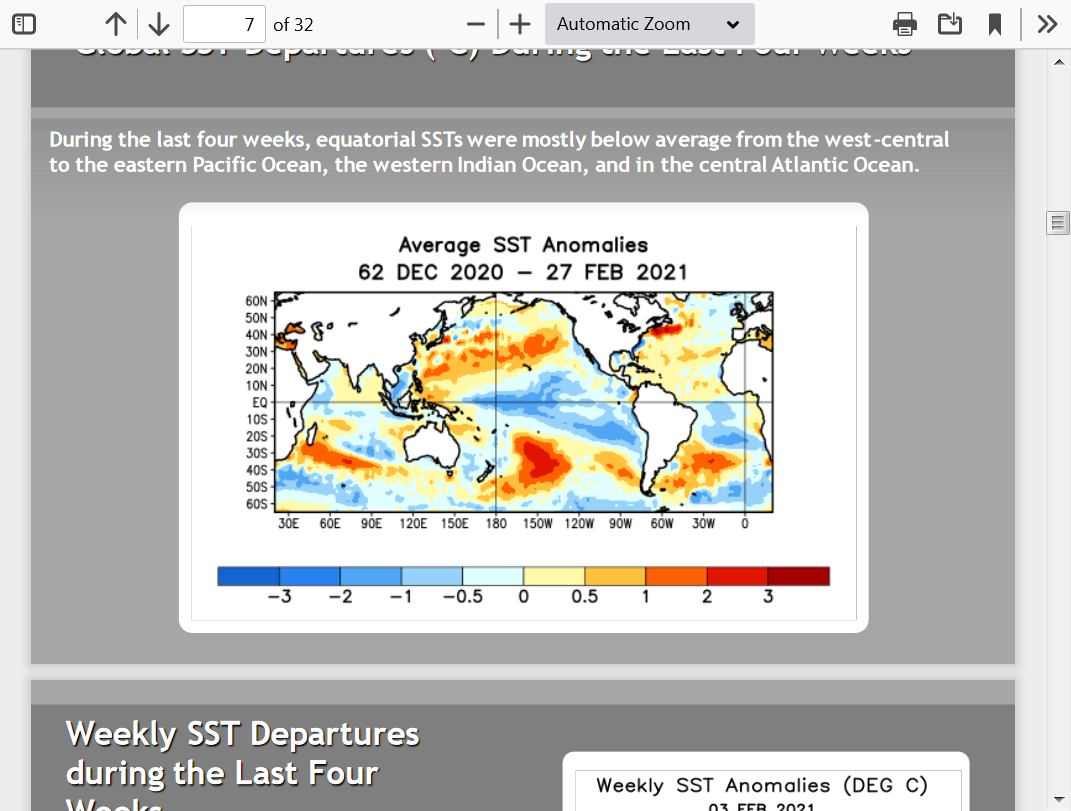Click the dark red colorbar swatch above 3
Viewport: 1071px width, 811px height.
[798, 576]
